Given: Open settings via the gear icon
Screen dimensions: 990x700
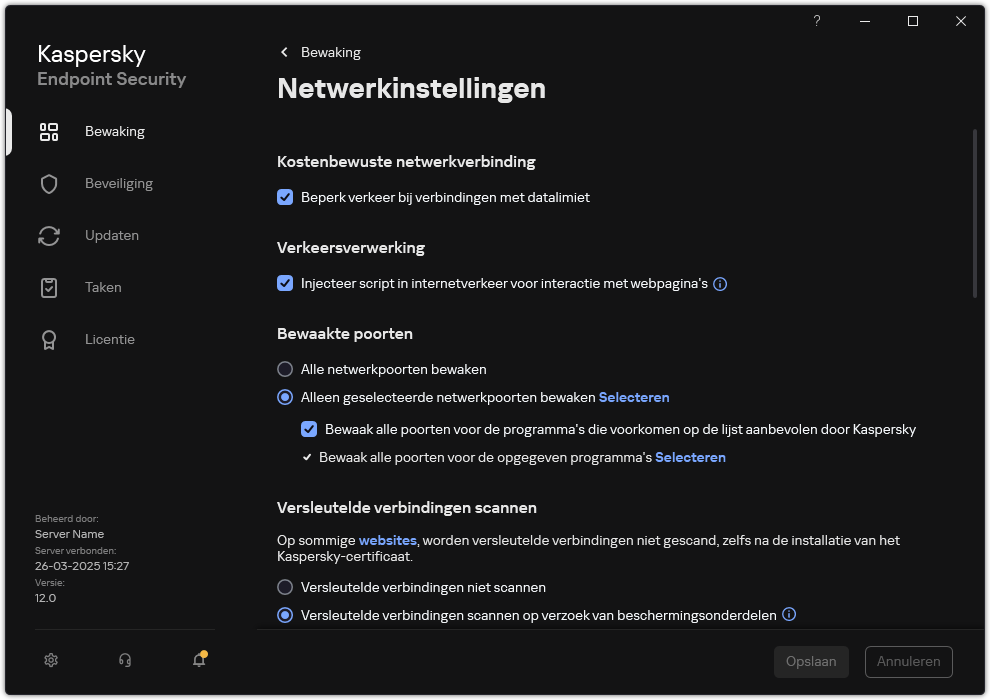Looking at the screenshot, I should click(51, 660).
